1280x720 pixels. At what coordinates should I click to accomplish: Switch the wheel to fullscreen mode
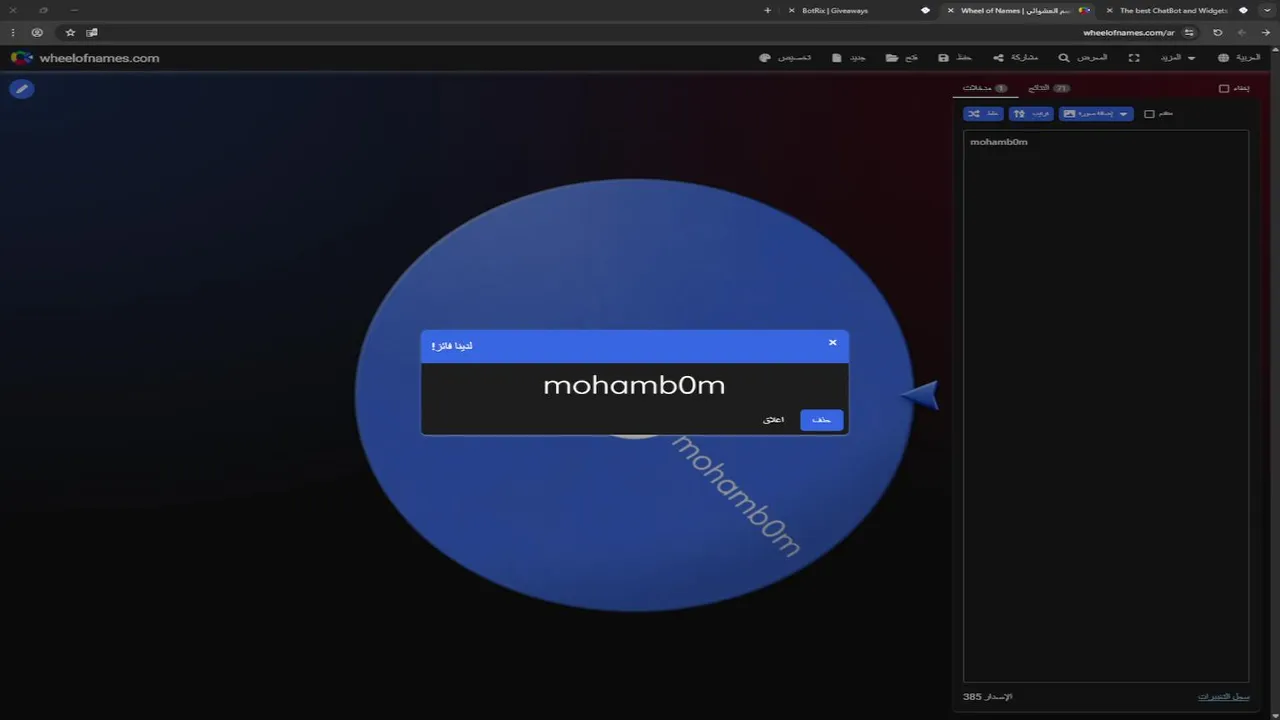point(1134,58)
